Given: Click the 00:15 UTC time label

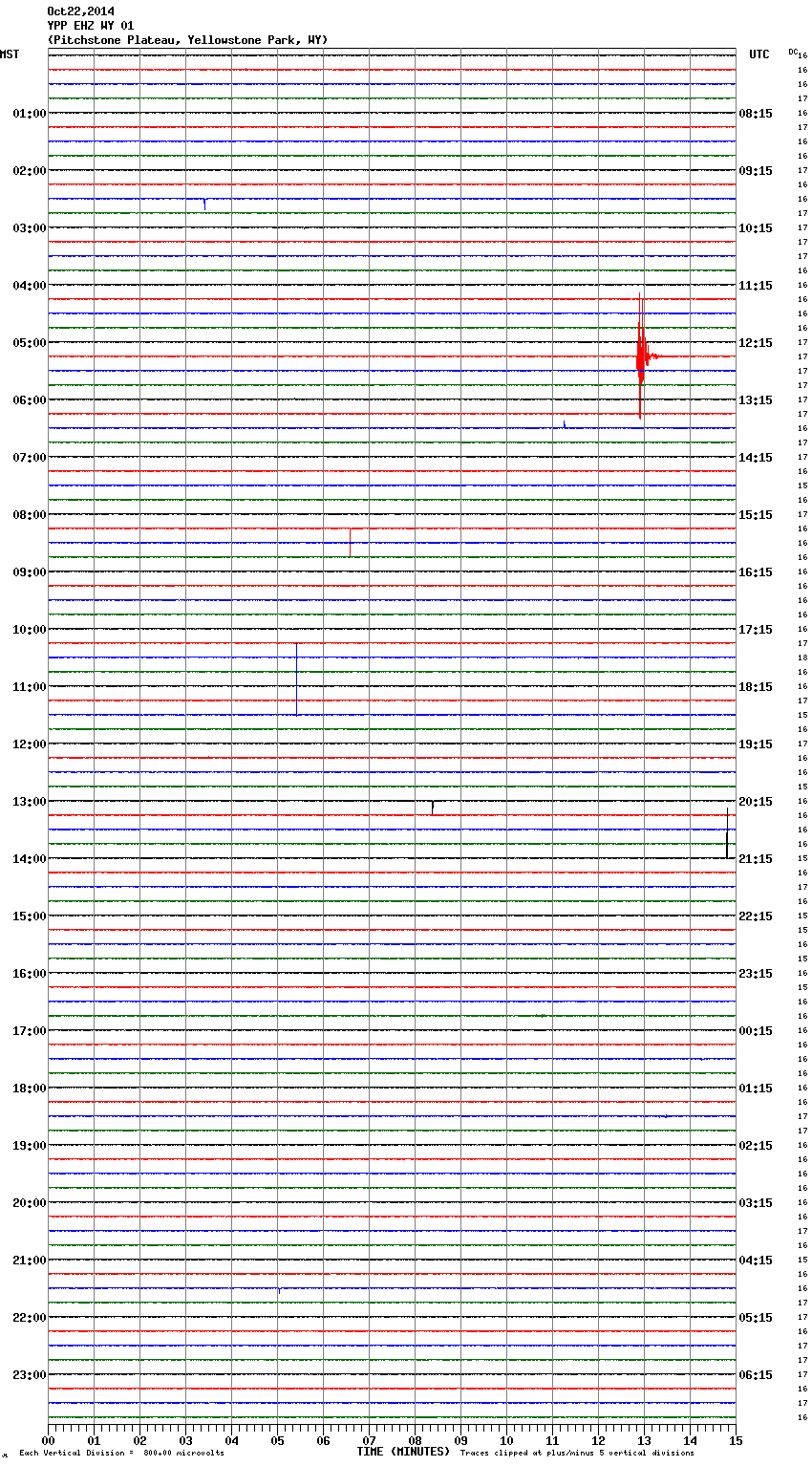Looking at the screenshot, I should 756,1031.
